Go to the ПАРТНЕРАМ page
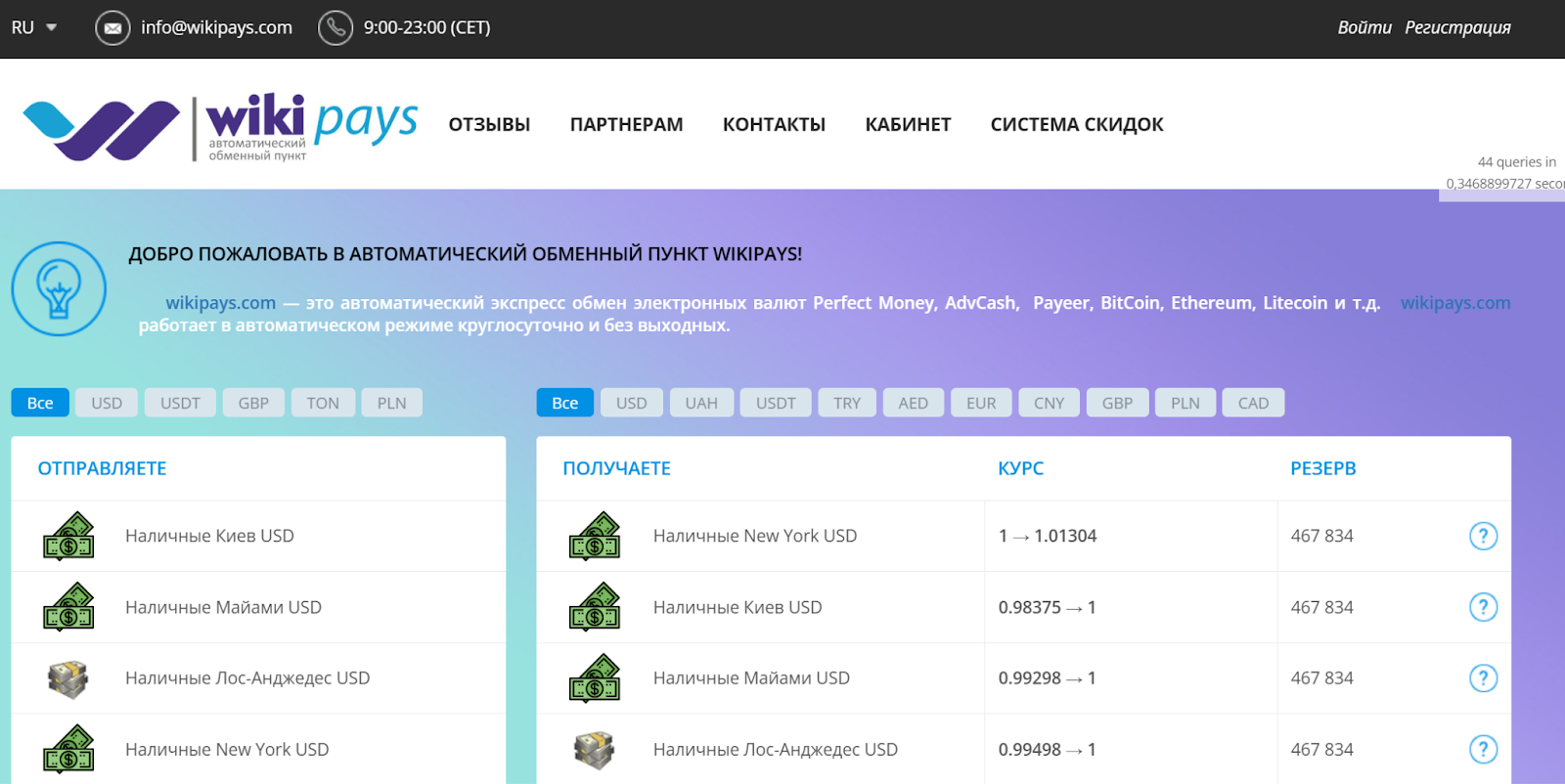The height and width of the screenshot is (784, 1565). (x=626, y=124)
